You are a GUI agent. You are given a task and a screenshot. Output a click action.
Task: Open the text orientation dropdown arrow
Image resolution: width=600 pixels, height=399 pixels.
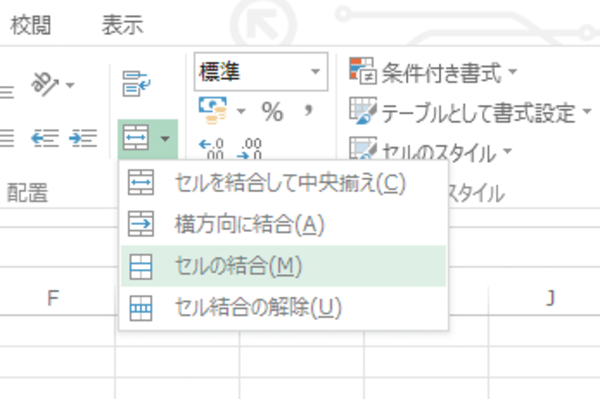click(70, 85)
